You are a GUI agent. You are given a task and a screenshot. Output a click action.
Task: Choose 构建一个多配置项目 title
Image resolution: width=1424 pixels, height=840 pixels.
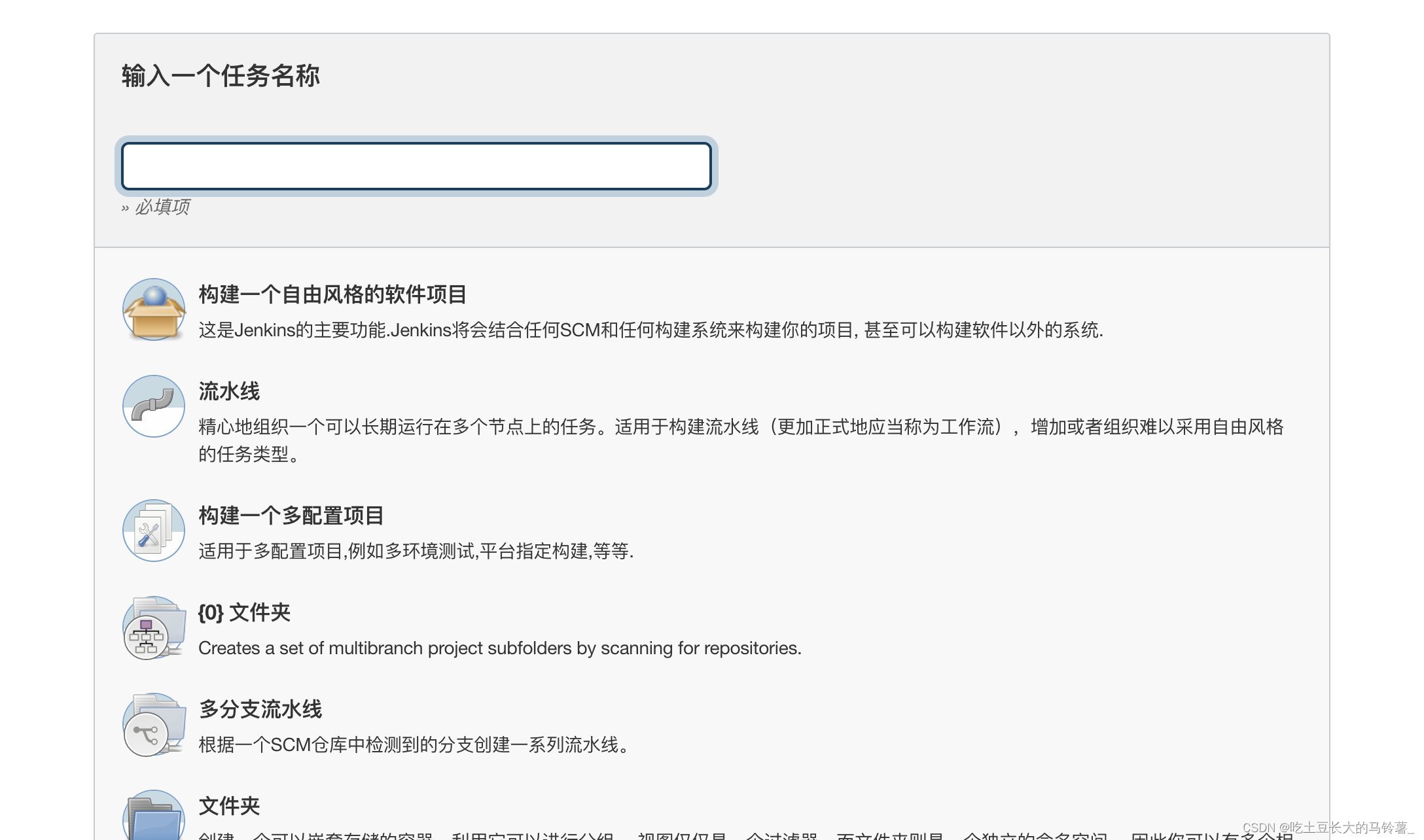291,516
